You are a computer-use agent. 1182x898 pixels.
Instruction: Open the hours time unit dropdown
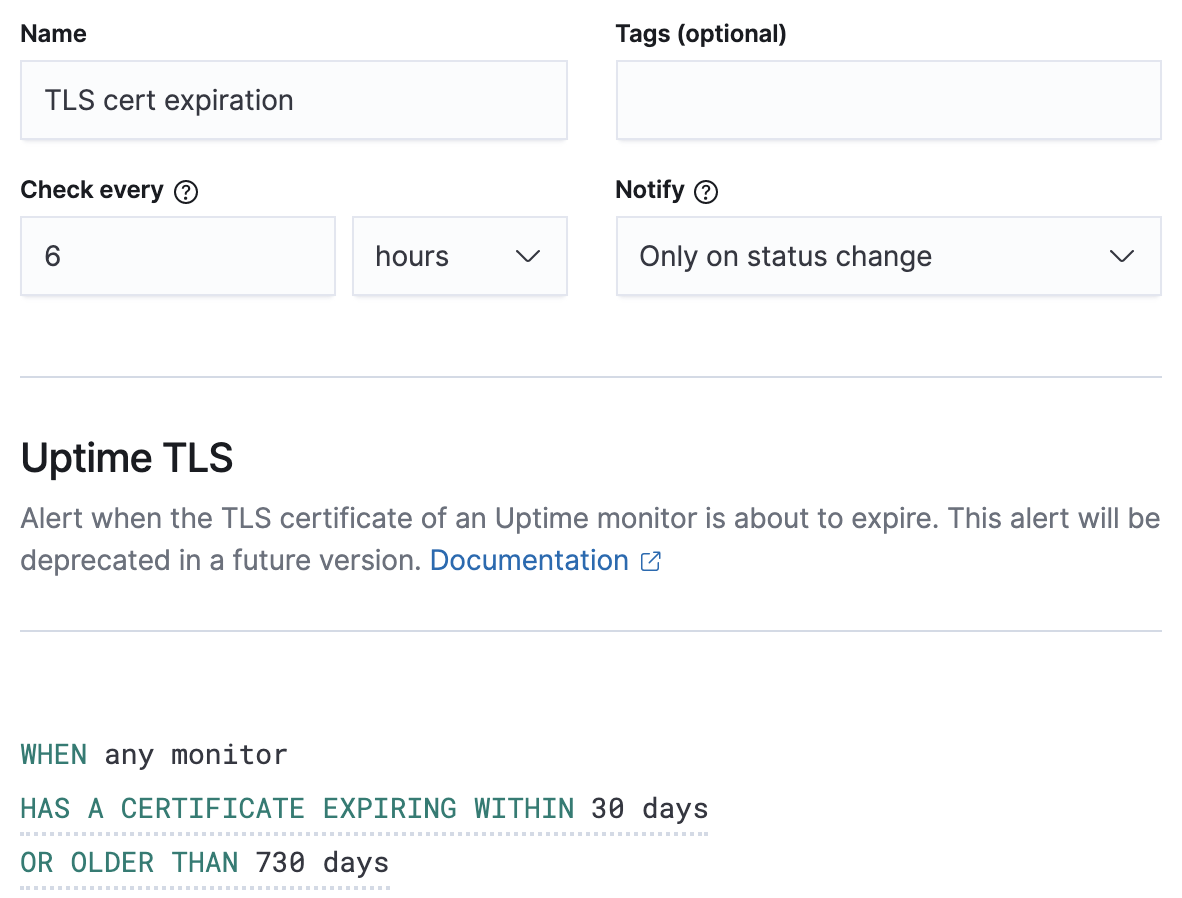click(459, 257)
